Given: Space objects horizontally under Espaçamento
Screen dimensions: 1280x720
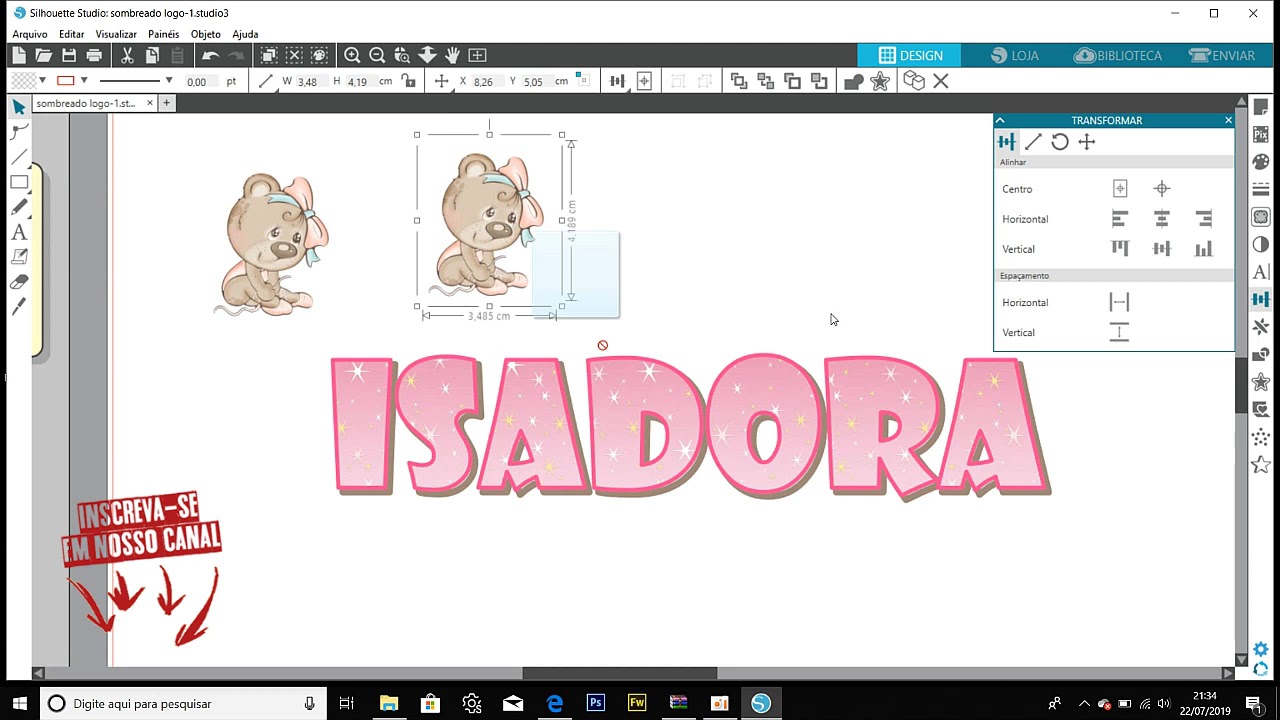Looking at the screenshot, I should 1119,302.
